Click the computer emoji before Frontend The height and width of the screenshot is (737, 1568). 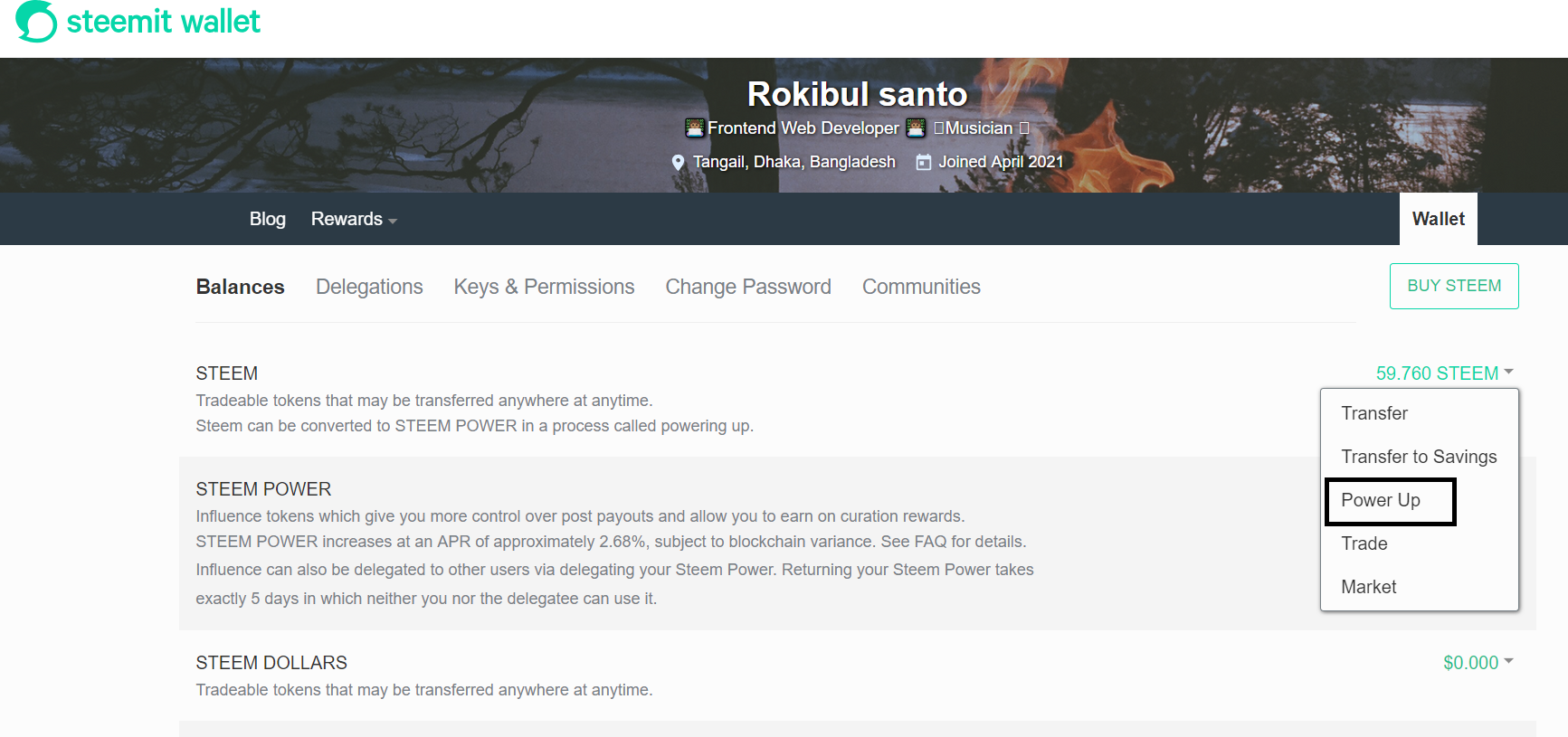click(695, 128)
